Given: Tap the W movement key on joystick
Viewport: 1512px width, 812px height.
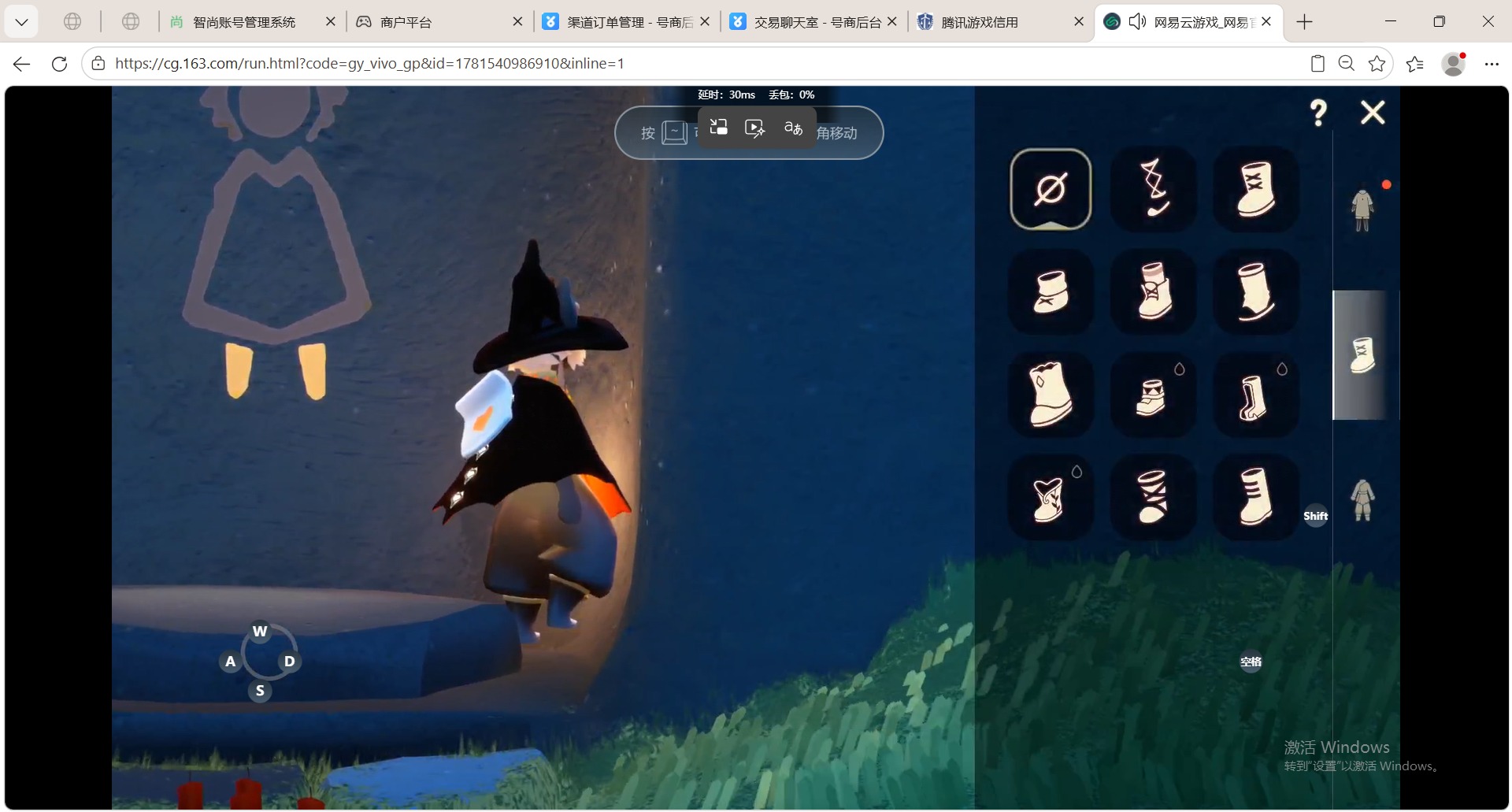Looking at the screenshot, I should [260, 631].
